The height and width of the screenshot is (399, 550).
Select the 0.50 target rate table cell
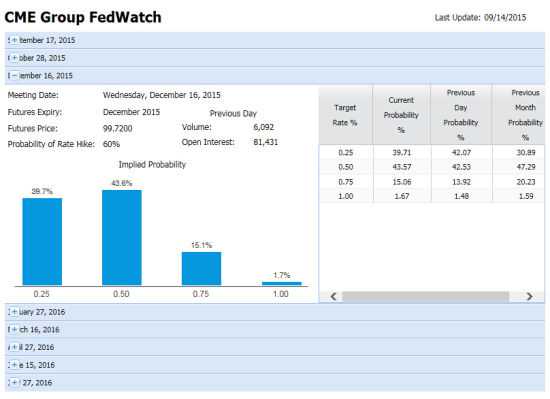tap(346, 167)
